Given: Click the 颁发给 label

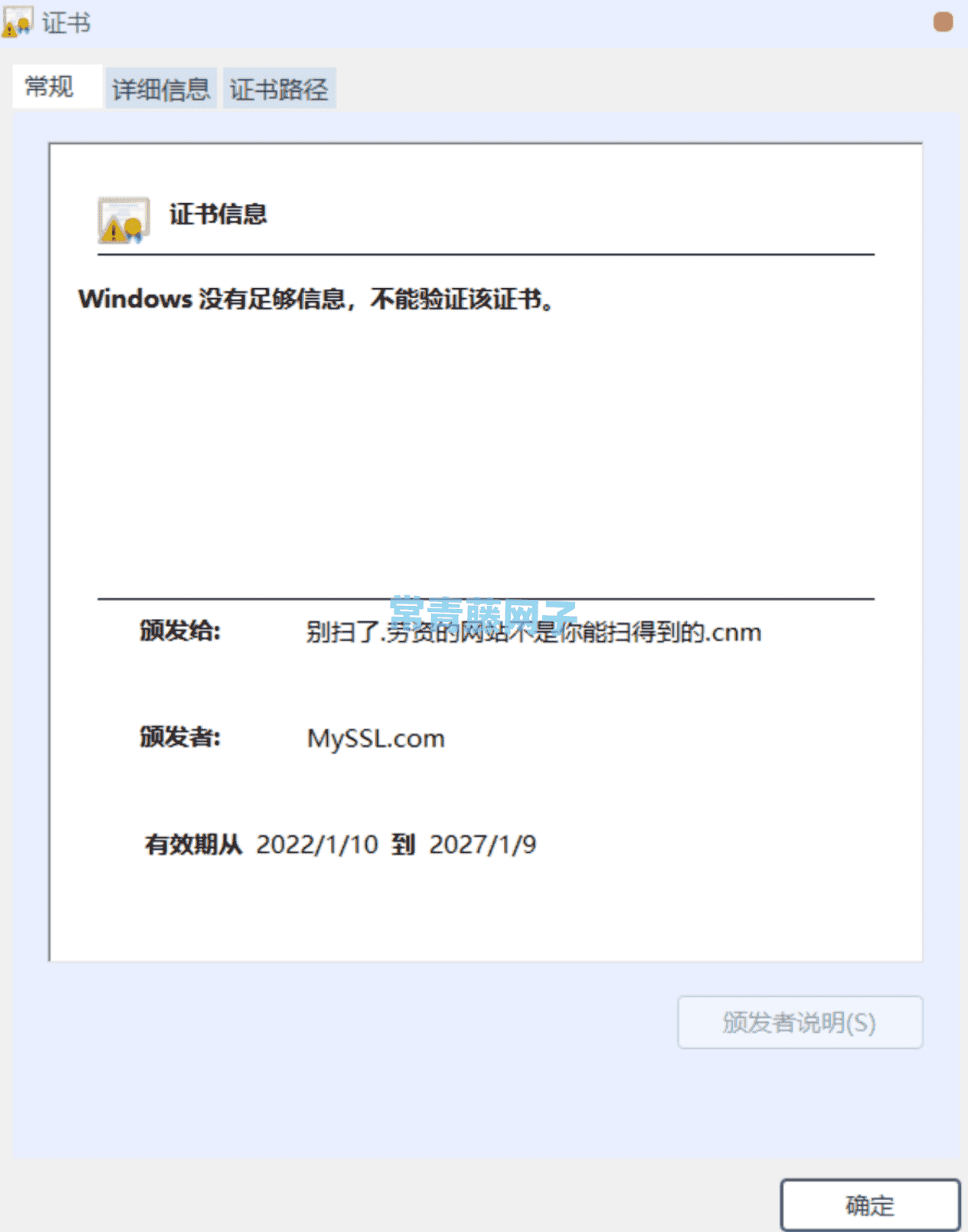Looking at the screenshot, I should coord(180,631).
